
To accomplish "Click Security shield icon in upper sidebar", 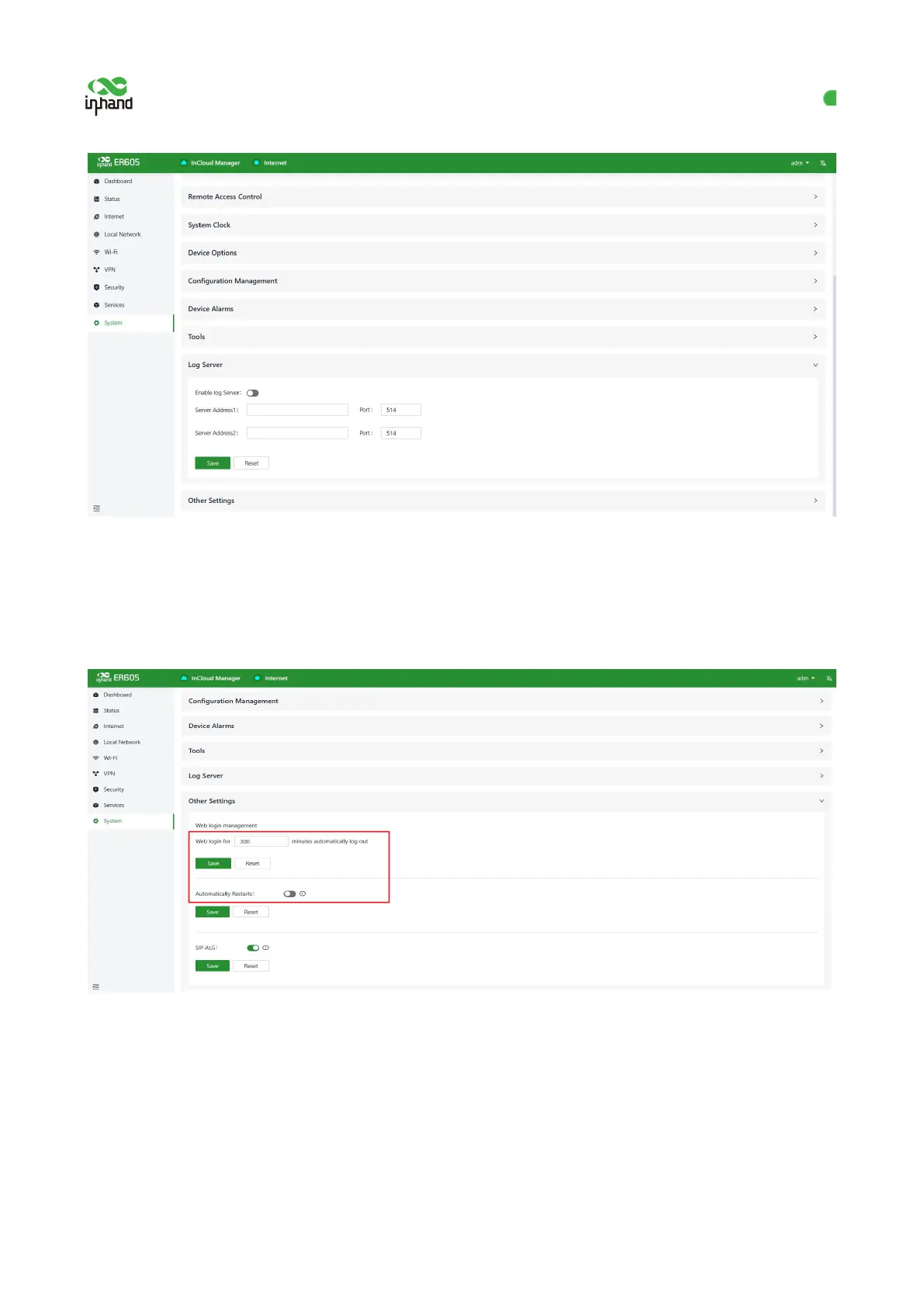I will click(96, 288).
